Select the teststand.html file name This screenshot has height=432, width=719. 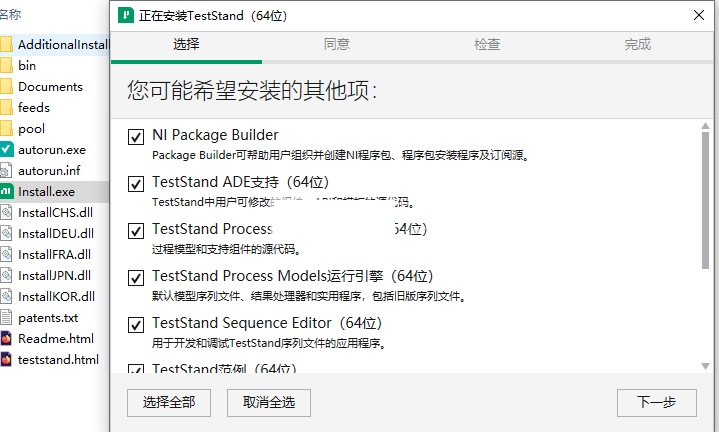click(58, 360)
